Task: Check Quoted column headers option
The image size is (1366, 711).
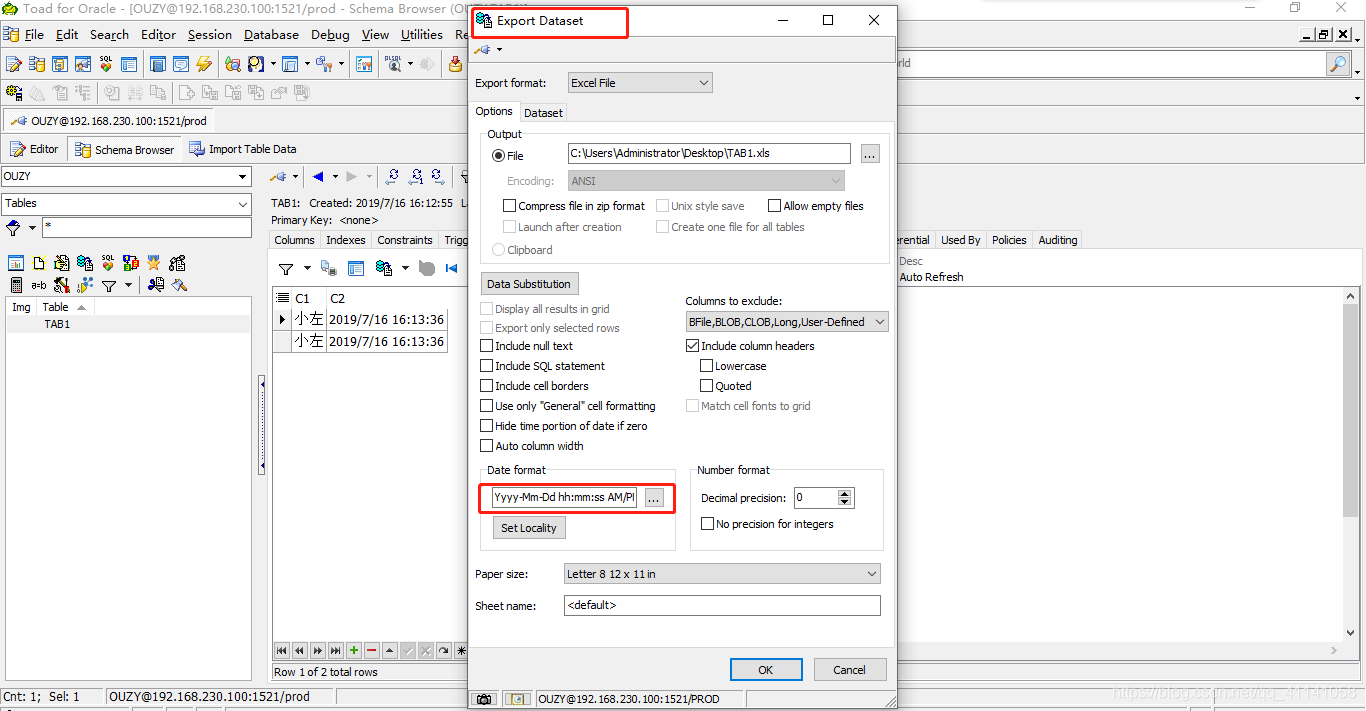Action: click(727, 386)
